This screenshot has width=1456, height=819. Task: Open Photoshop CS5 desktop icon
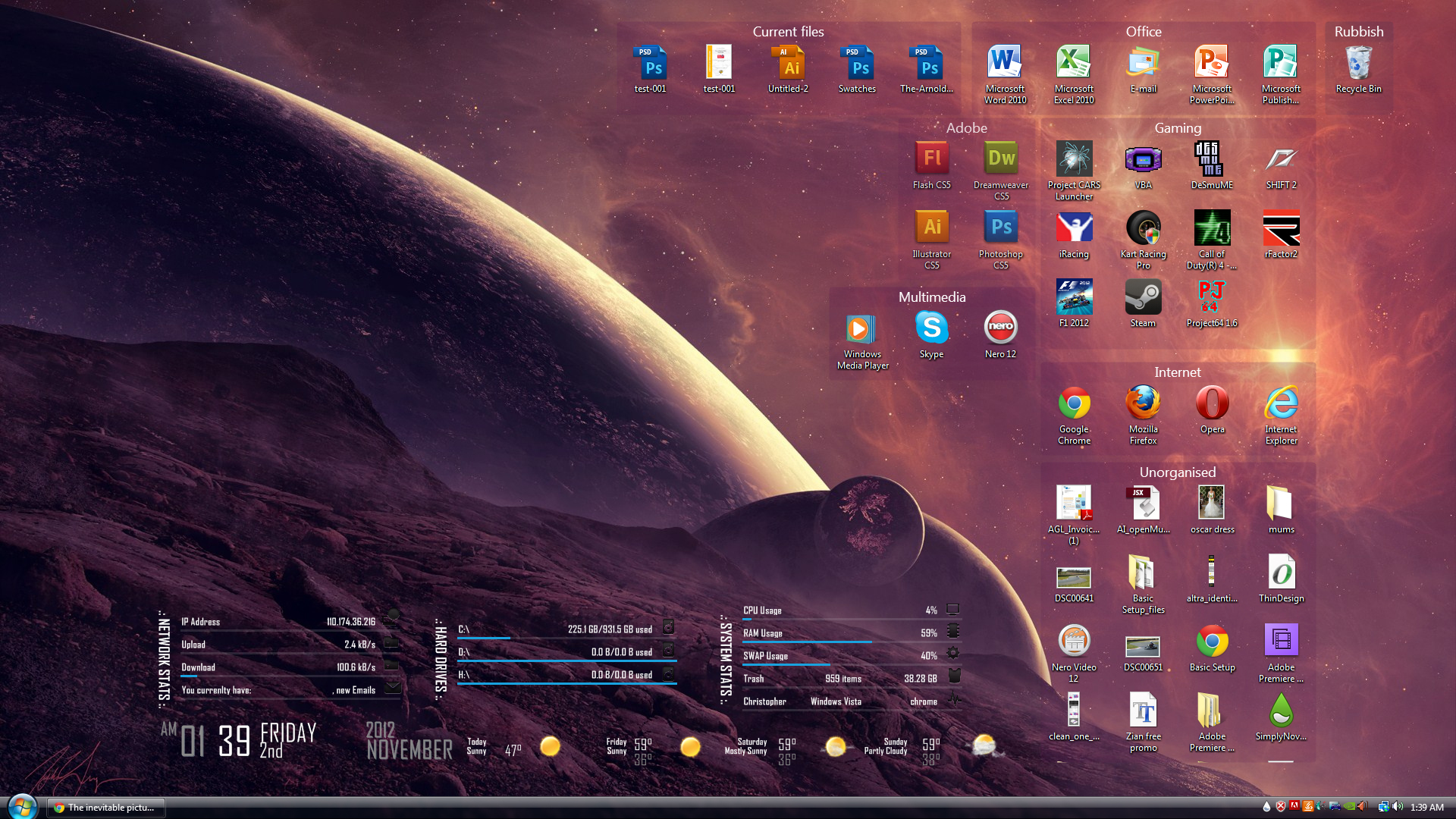coord(1001,227)
